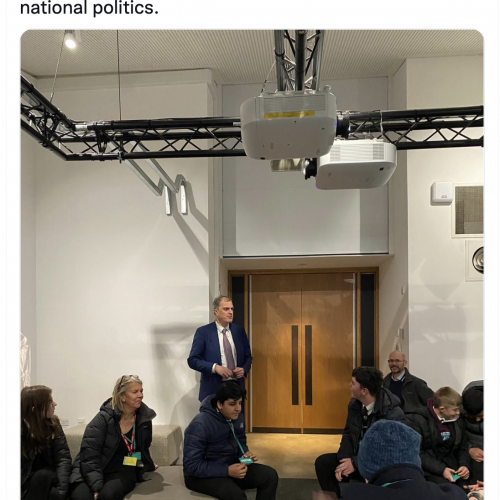Click the yellow badge on woman's lanyard
The image size is (500, 500).
click(x=130, y=461)
